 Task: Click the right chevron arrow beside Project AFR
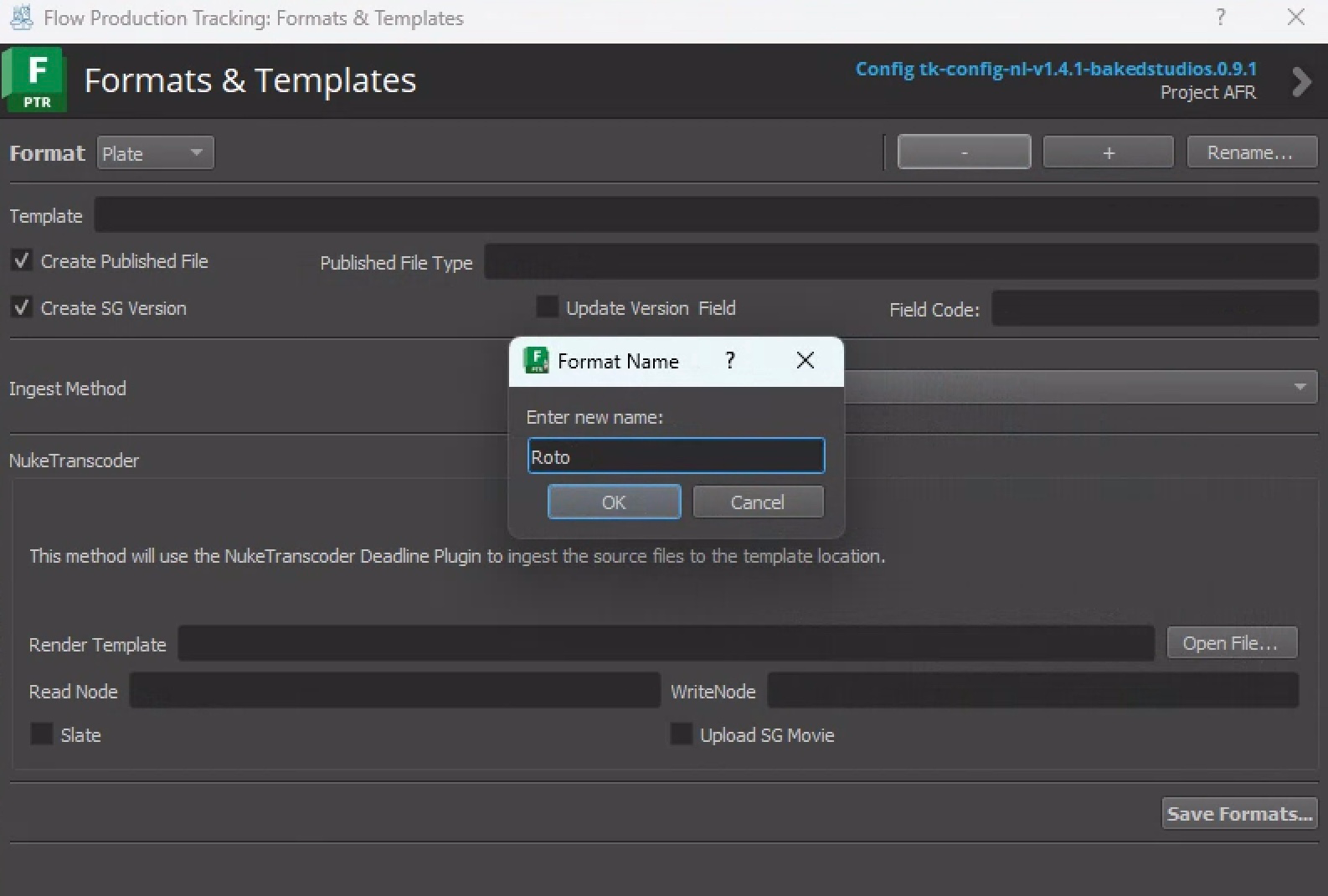[1301, 81]
